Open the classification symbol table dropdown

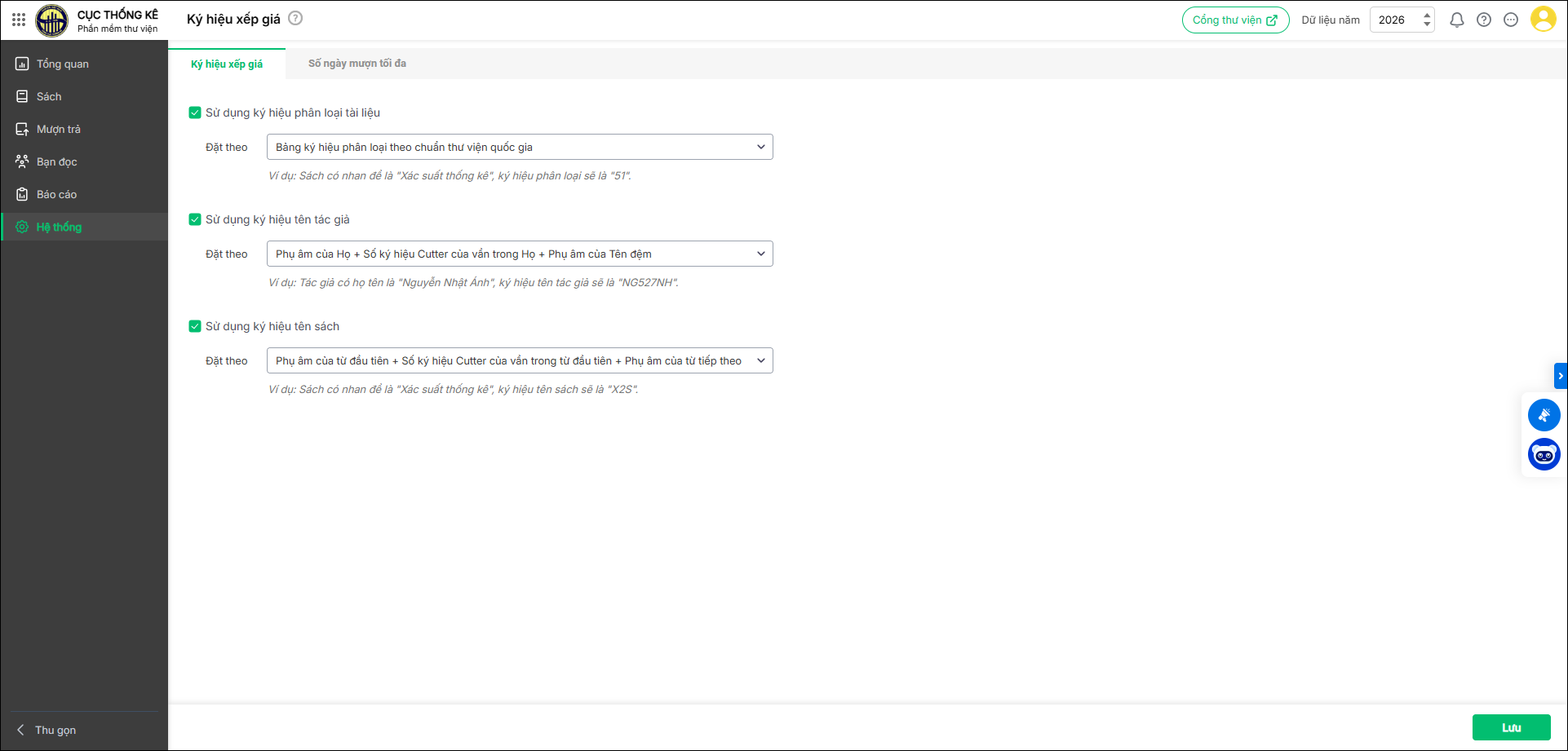[520, 147]
